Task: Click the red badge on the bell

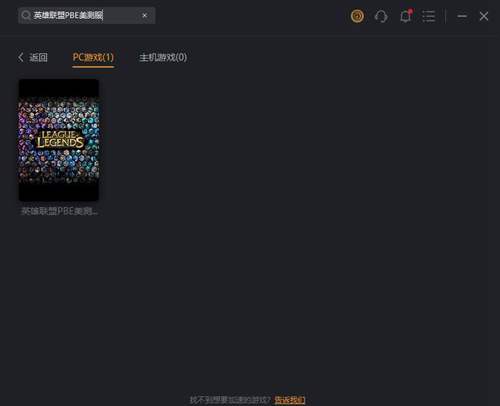Action: pos(410,11)
